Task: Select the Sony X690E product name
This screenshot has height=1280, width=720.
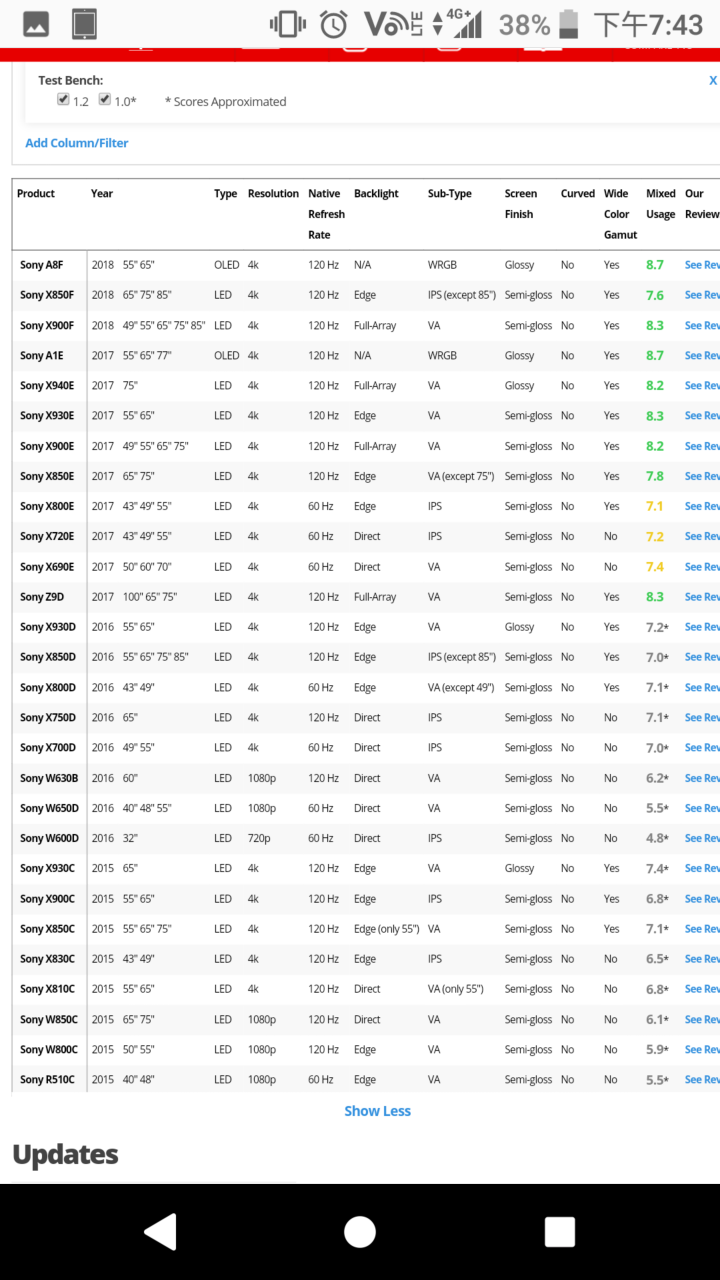Action: point(47,567)
